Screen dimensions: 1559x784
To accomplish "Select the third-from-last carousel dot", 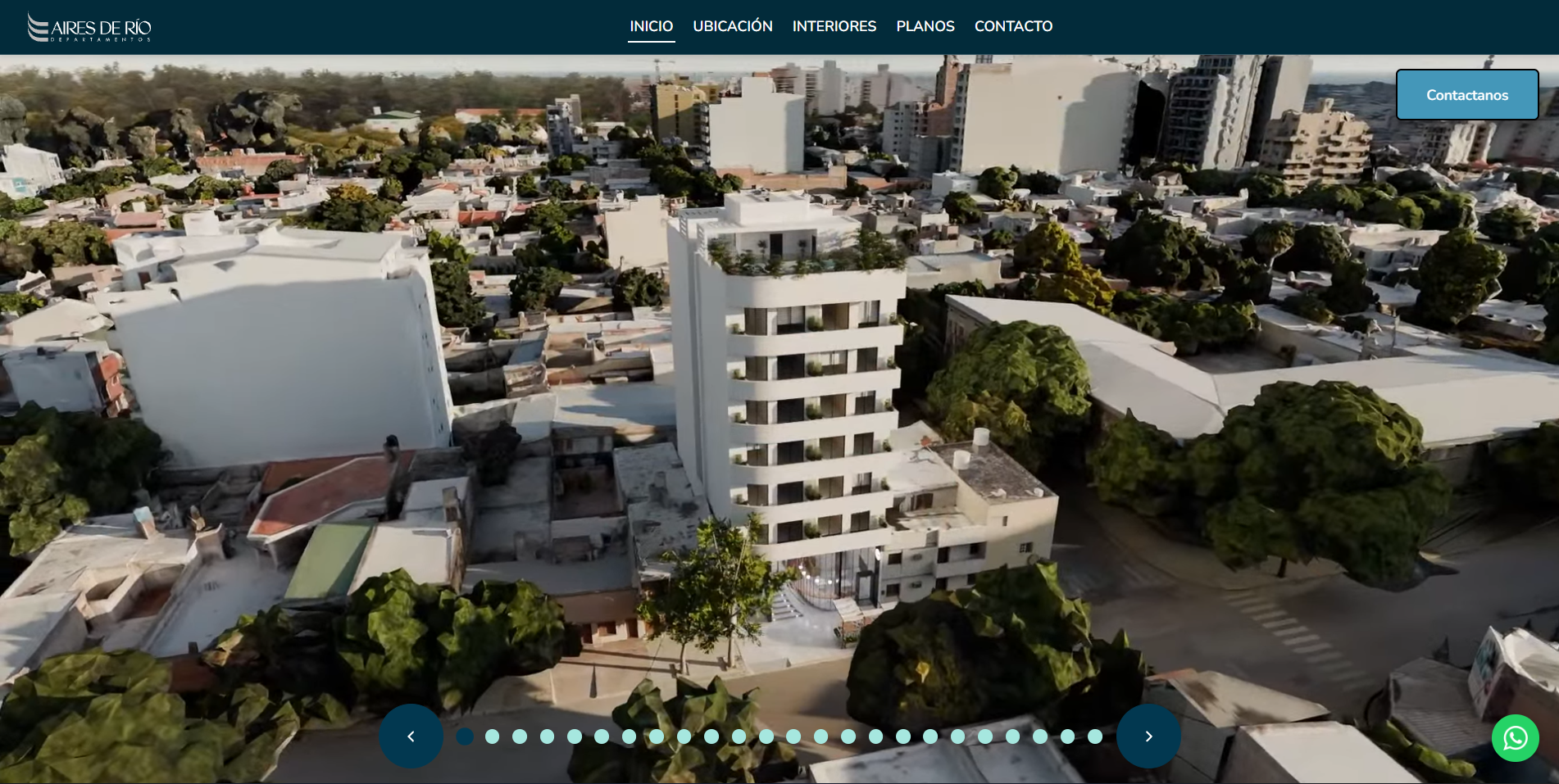I will [x=1040, y=736].
